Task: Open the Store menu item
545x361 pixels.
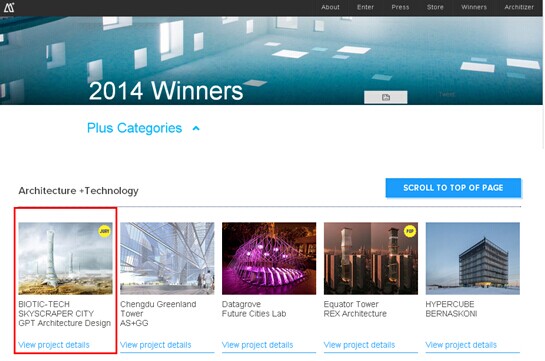Action: pyautogui.click(x=435, y=7)
